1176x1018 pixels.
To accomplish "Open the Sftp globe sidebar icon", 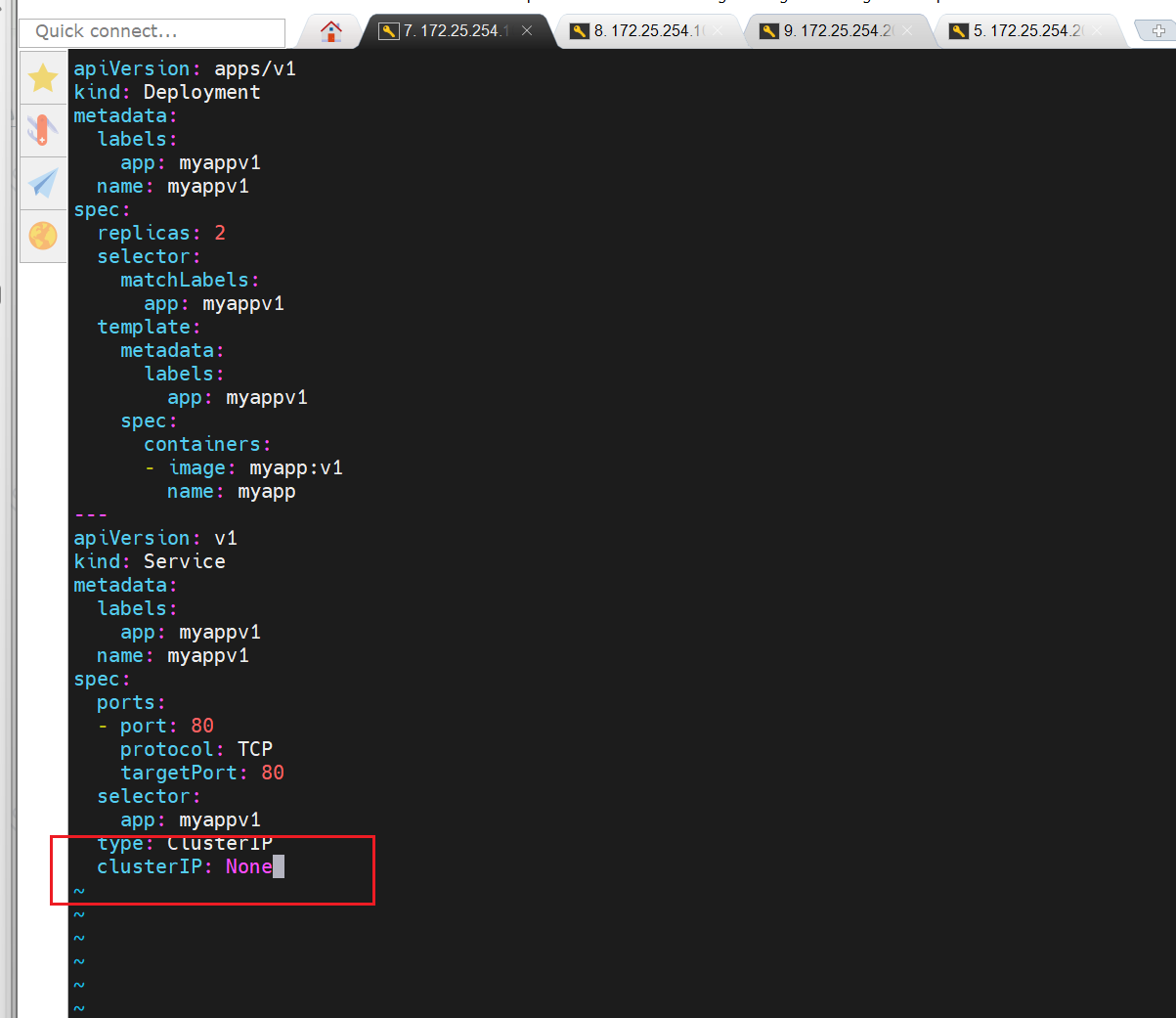I will pyautogui.click(x=43, y=236).
